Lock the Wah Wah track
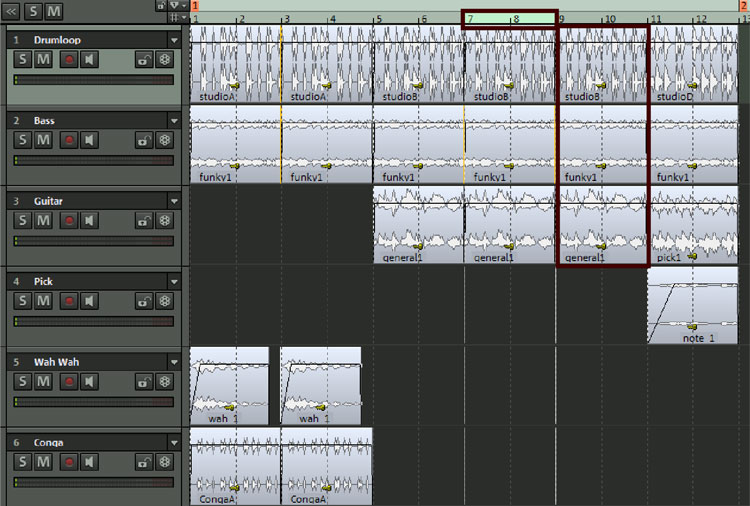750x506 pixels. point(144,382)
